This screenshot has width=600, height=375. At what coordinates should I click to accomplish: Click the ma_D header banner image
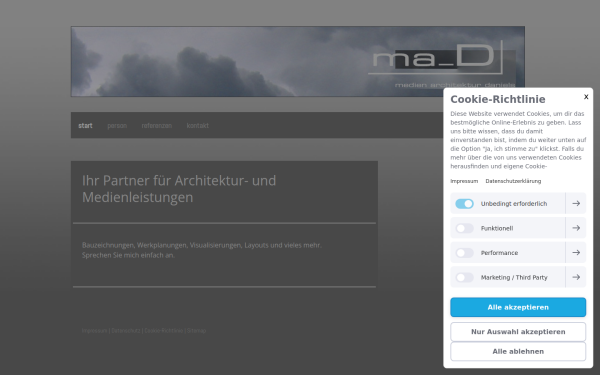click(x=298, y=61)
